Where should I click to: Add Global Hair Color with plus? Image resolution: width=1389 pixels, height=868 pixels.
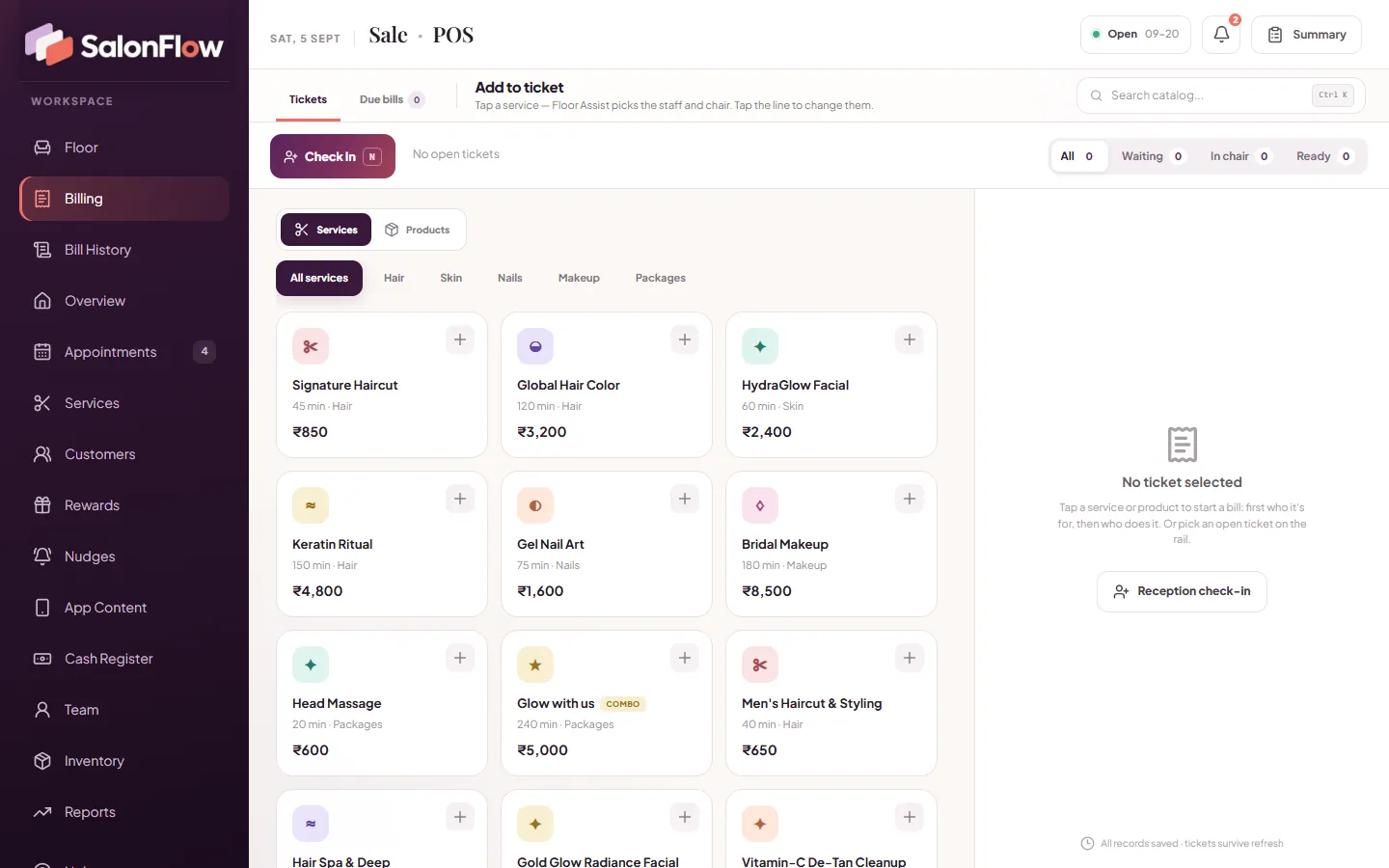685,339
